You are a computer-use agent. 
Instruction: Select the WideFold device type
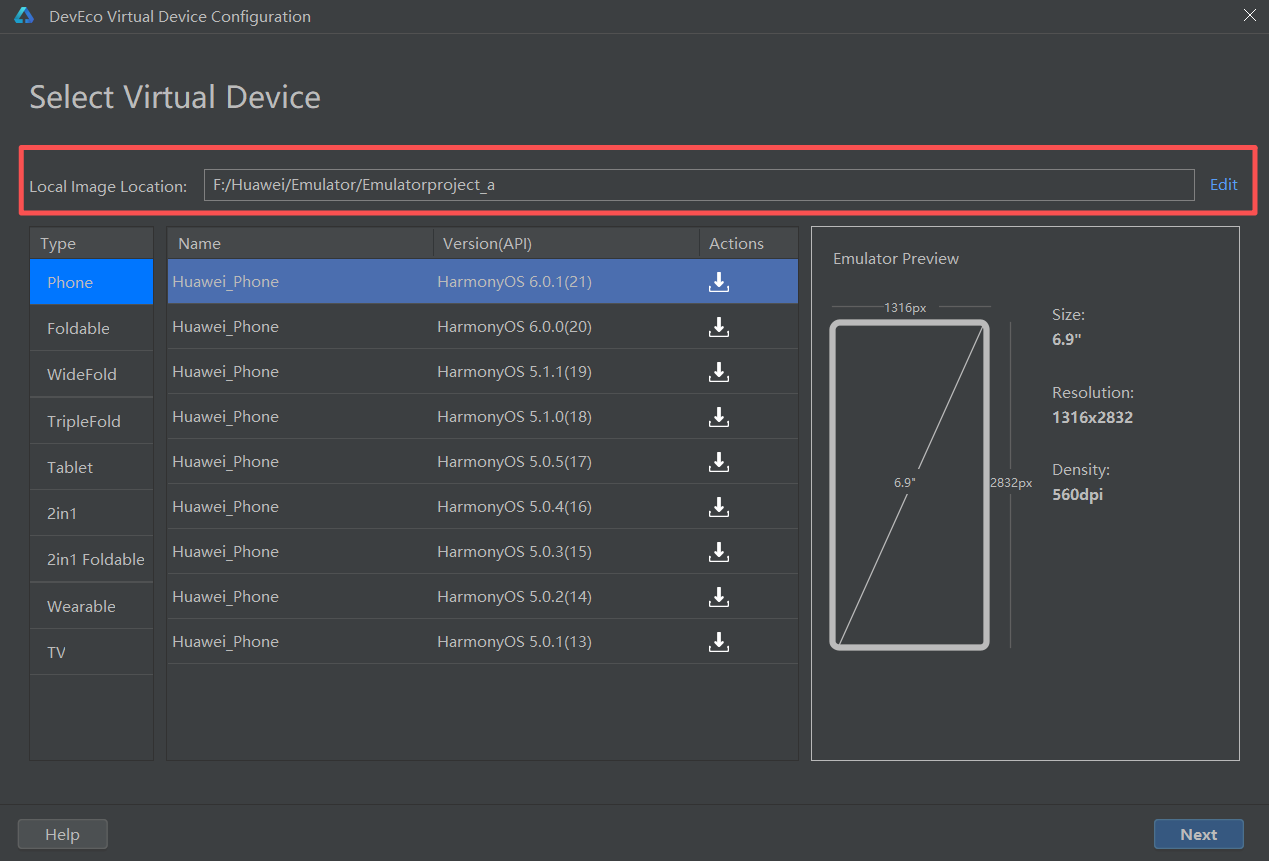point(91,374)
